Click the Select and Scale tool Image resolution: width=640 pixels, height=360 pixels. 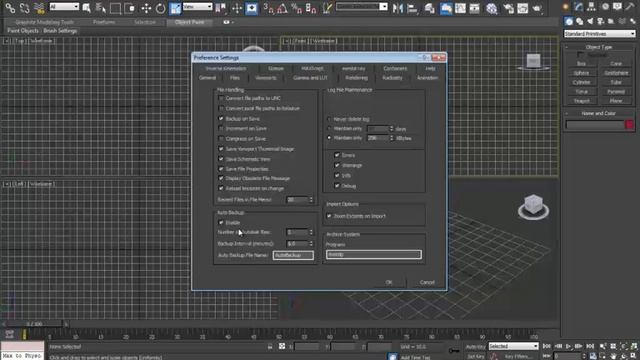pos(175,8)
